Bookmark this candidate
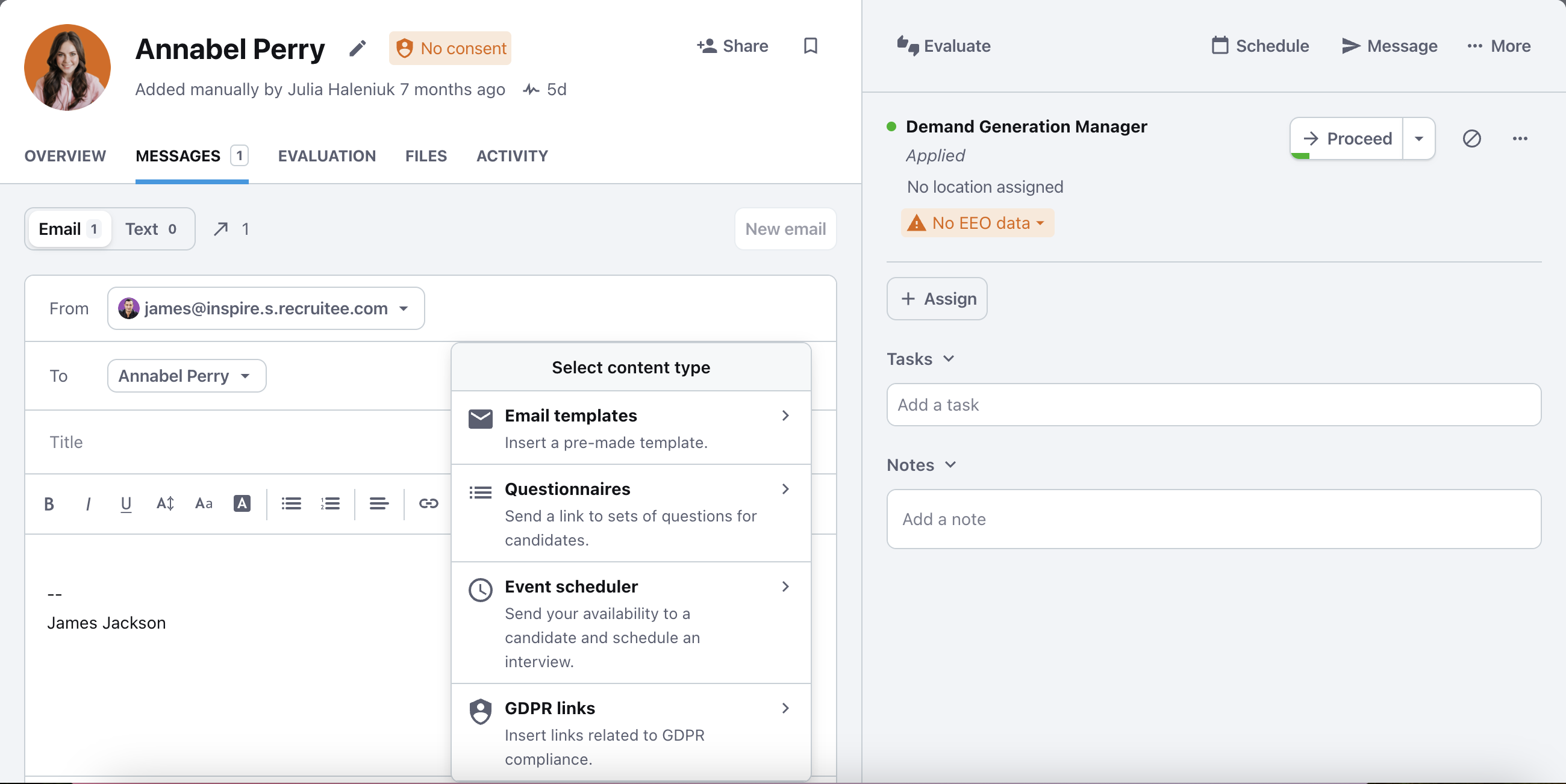 tap(810, 46)
